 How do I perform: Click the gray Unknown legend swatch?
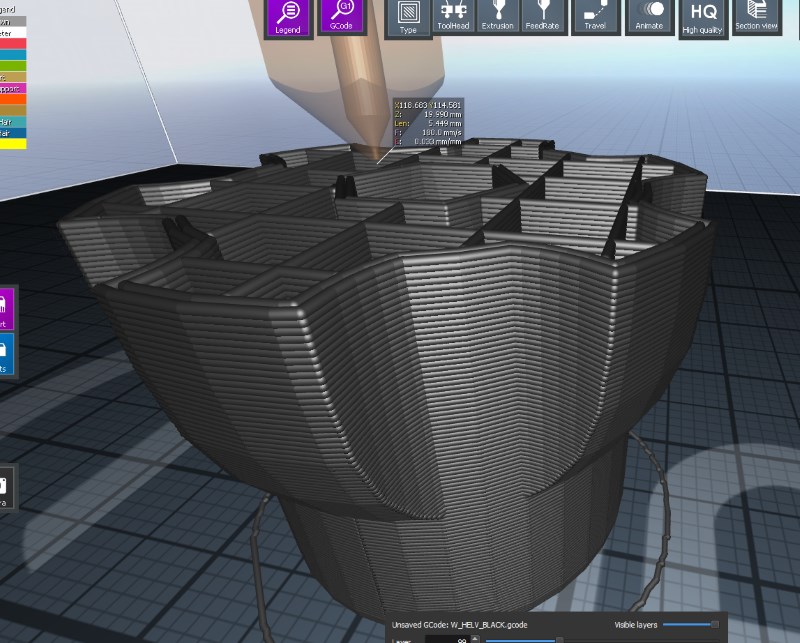coord(12,21)
